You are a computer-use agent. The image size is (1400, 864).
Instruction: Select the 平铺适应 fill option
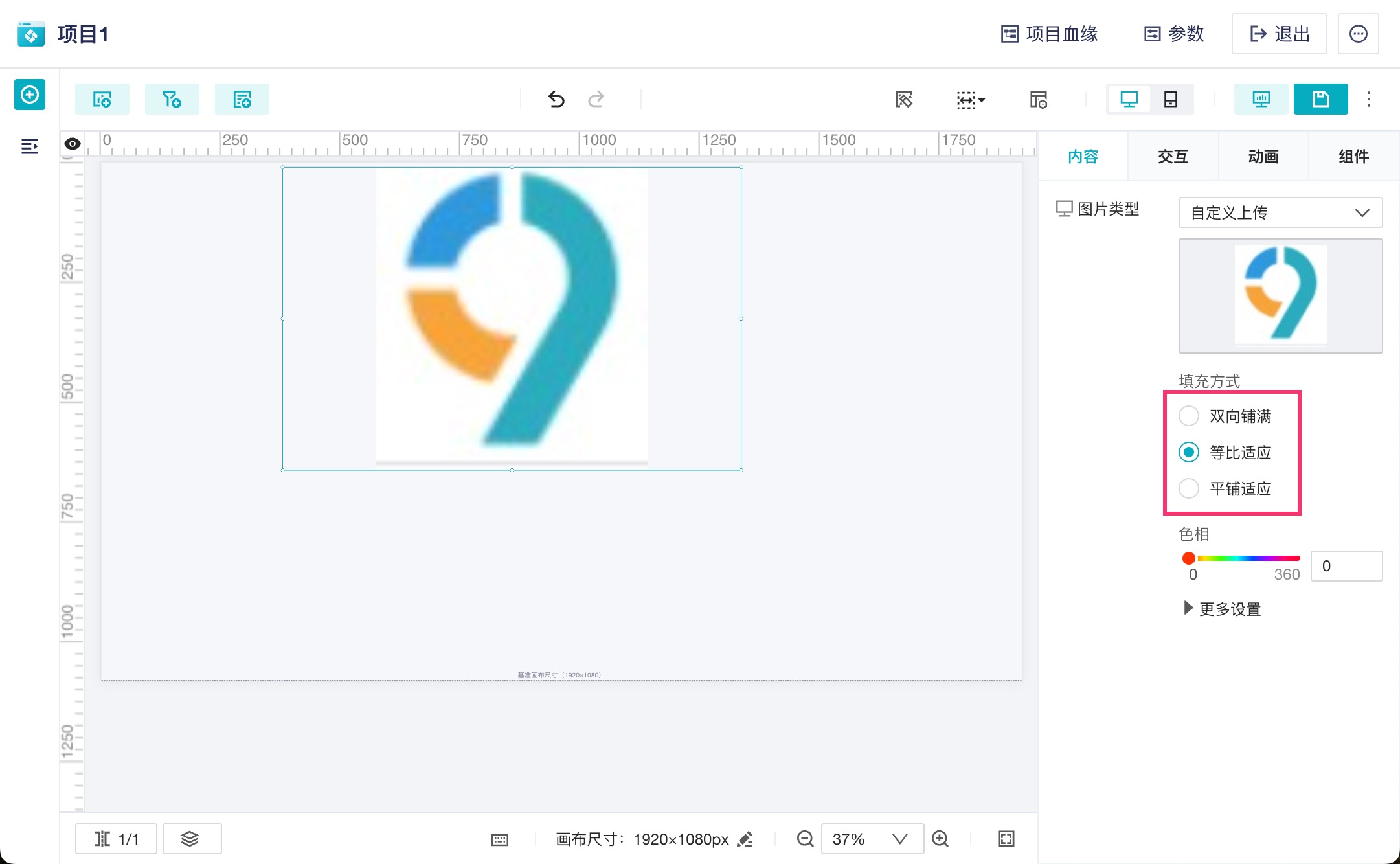1189,488
